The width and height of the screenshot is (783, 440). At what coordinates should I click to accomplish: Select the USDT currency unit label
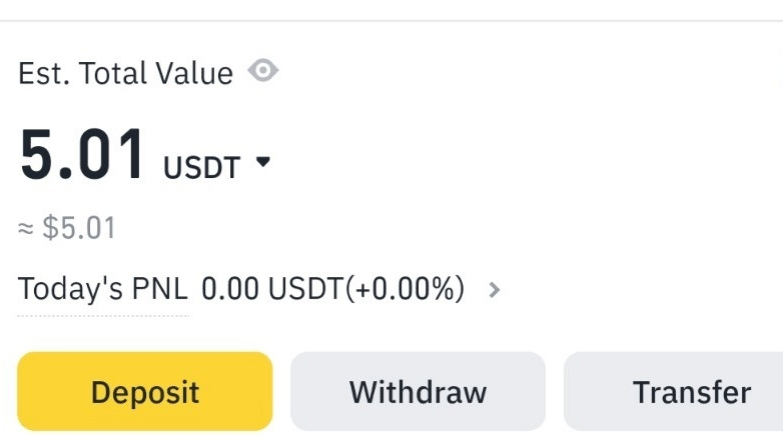pos(202,167)
